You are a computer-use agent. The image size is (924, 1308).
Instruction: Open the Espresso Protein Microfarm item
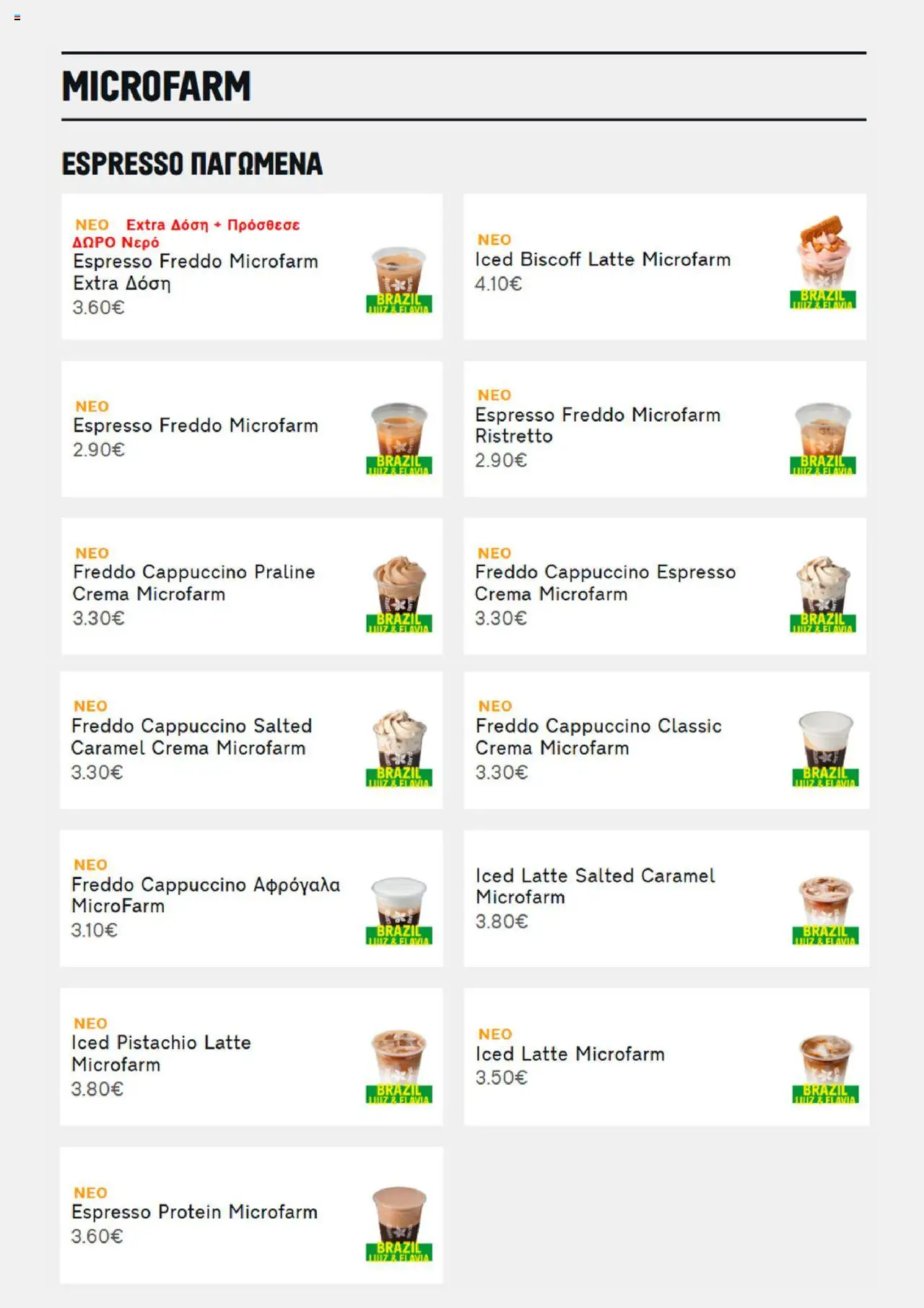[251, 1216]
